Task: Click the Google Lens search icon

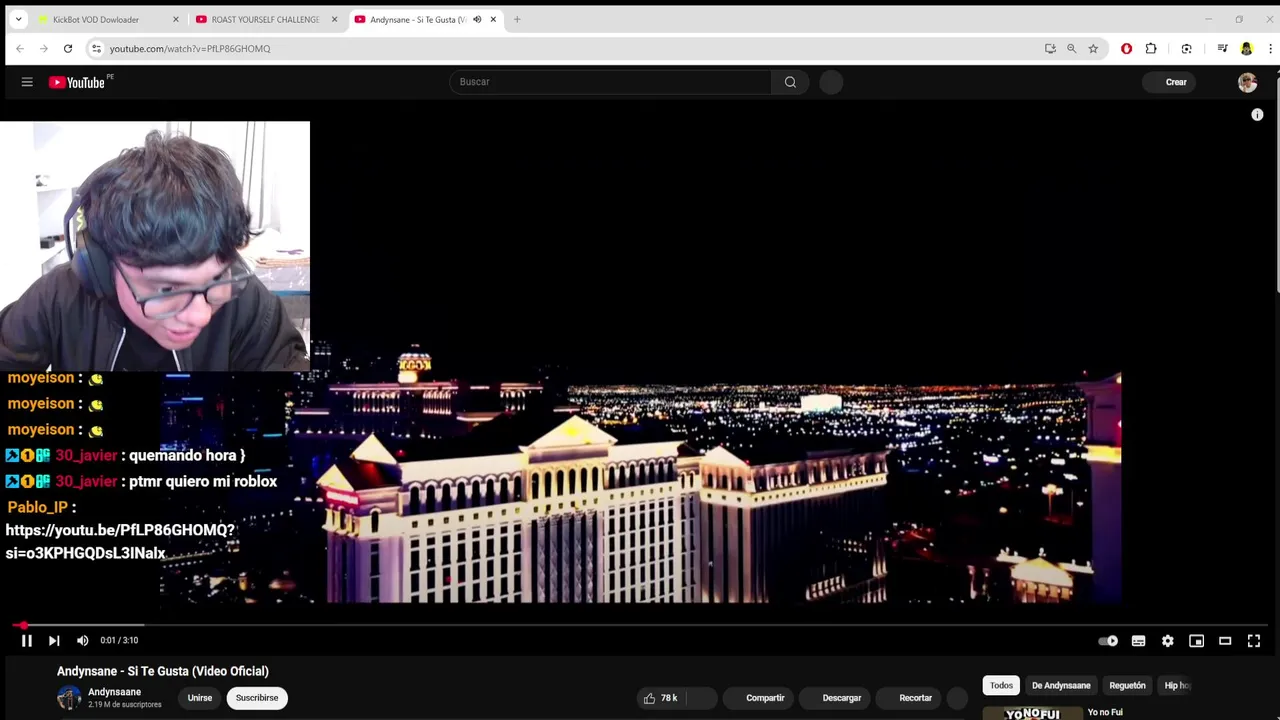Action: click(x=1186, y=48)
